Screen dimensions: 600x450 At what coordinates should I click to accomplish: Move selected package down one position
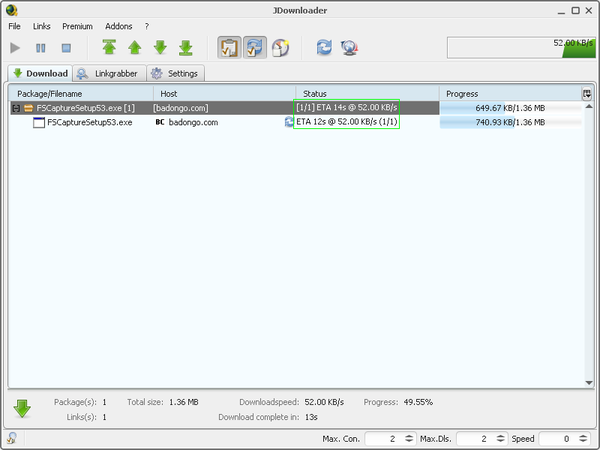point(160,48)
